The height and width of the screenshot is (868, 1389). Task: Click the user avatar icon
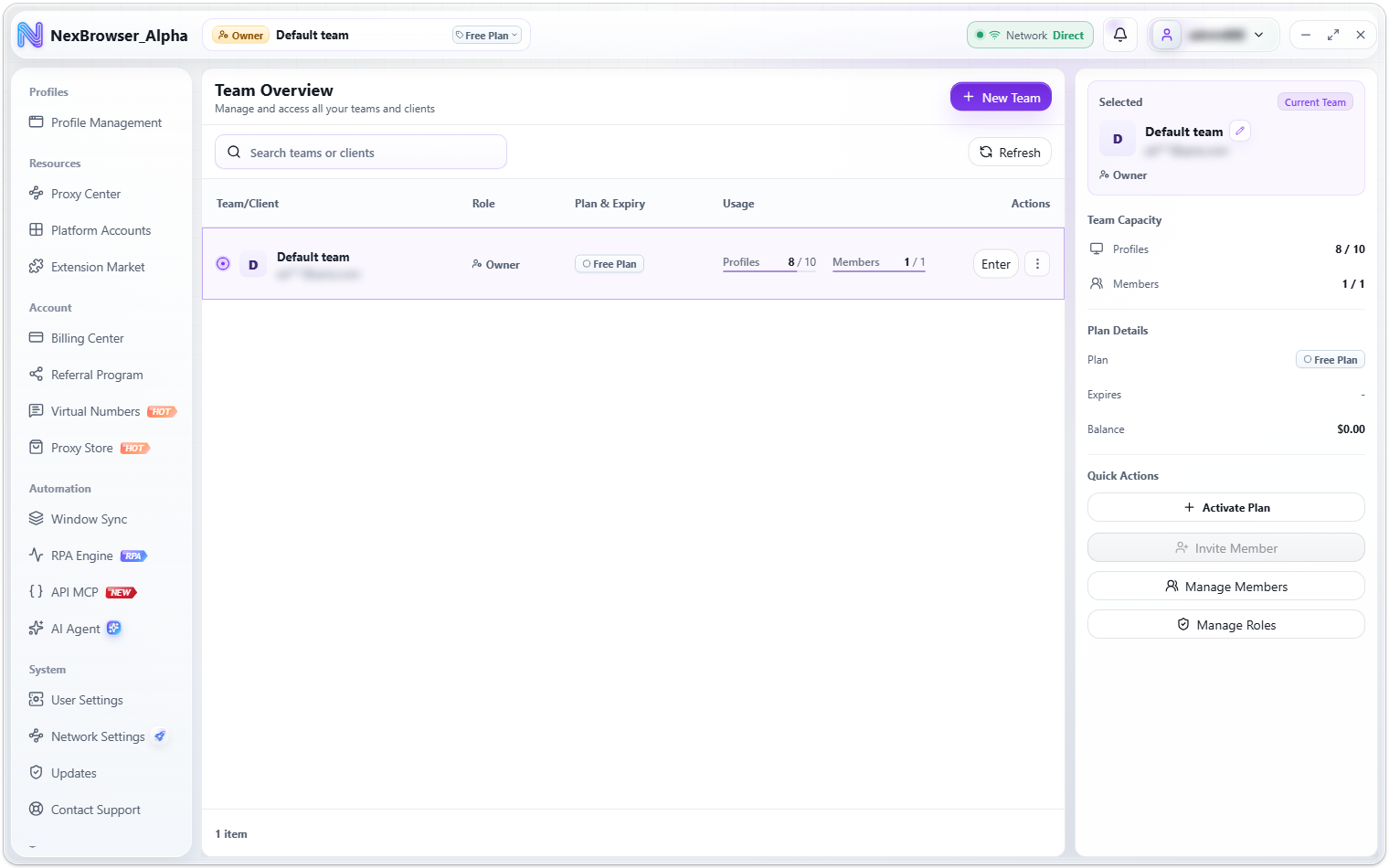click(1167, 35)
